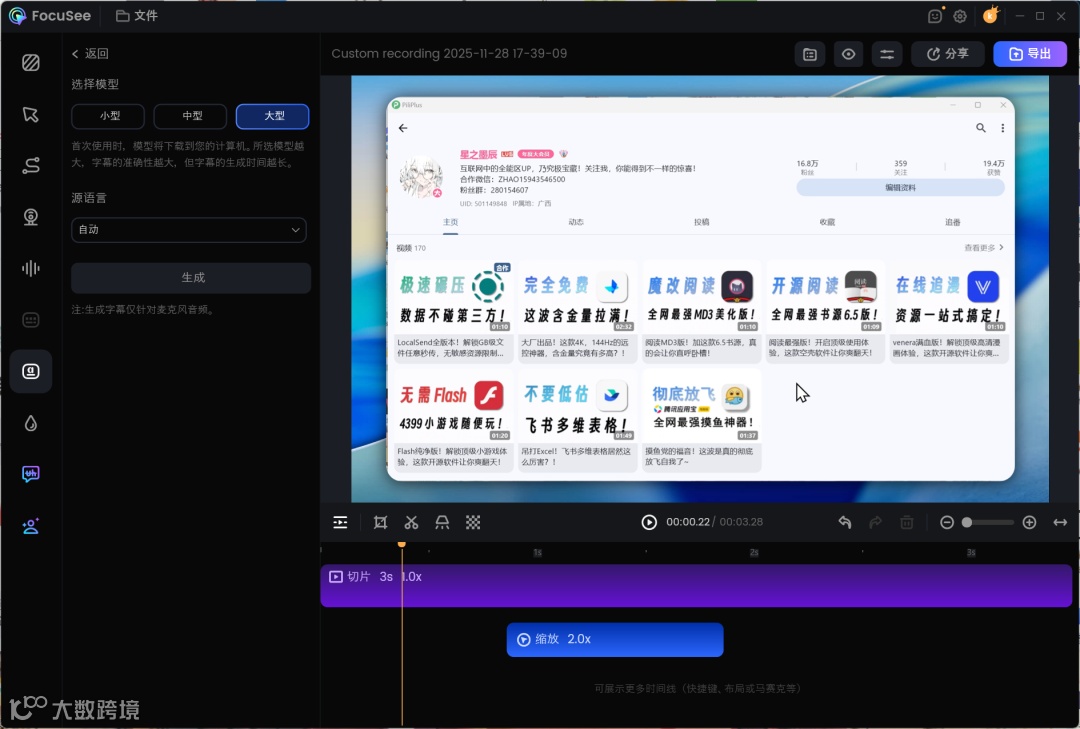This screenshot has height=729, width=1080.
Task: Open the 极速硬压 video thumbnail
Action: [x=453, y=298]
